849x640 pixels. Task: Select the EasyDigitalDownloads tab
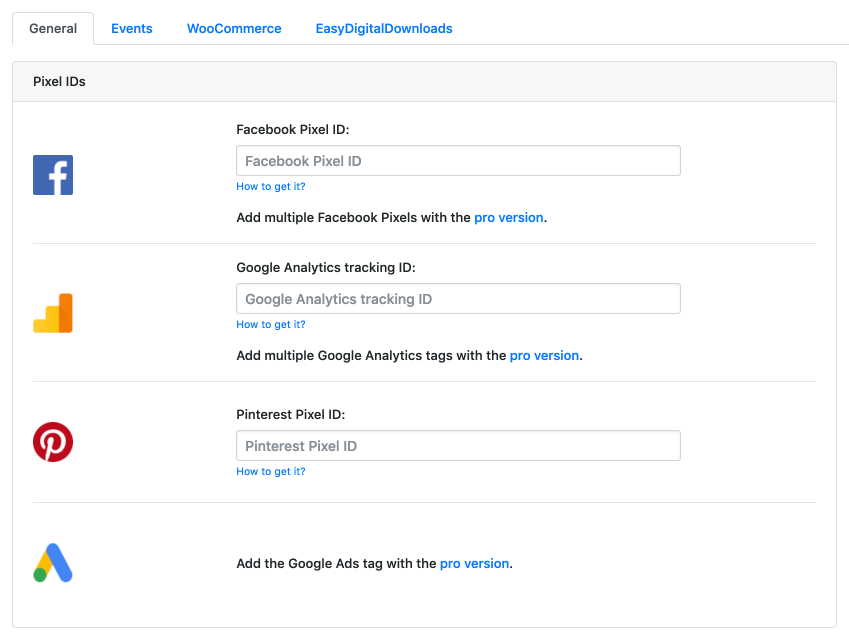pyautogui.click(x=384, y=29)
